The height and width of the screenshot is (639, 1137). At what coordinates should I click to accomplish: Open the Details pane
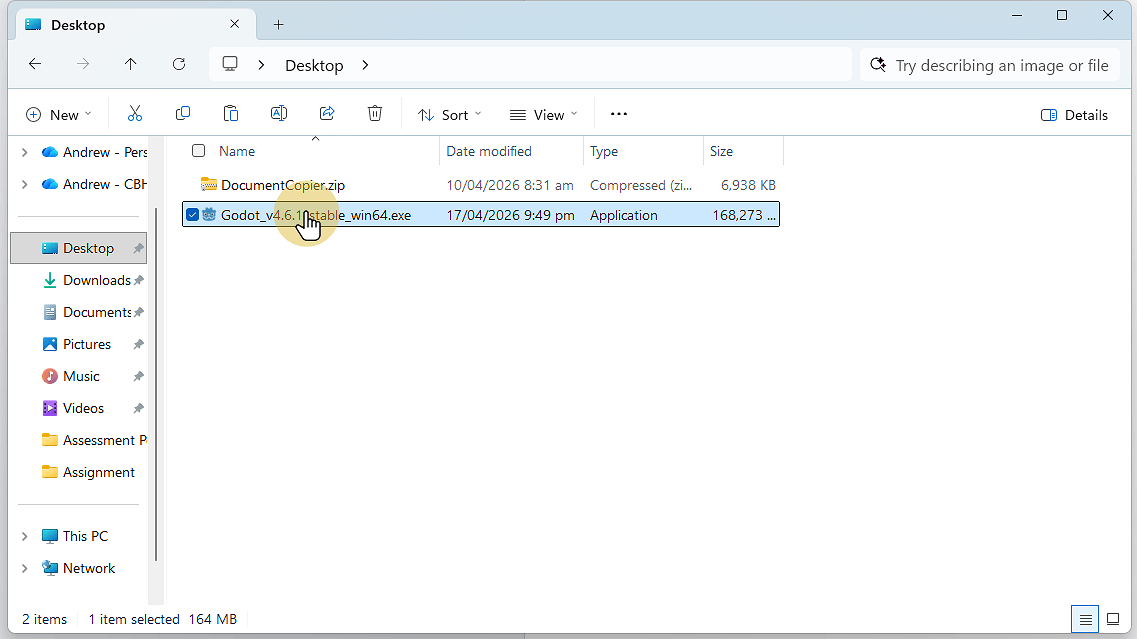pyautogui.click(x=1074, y=115)
